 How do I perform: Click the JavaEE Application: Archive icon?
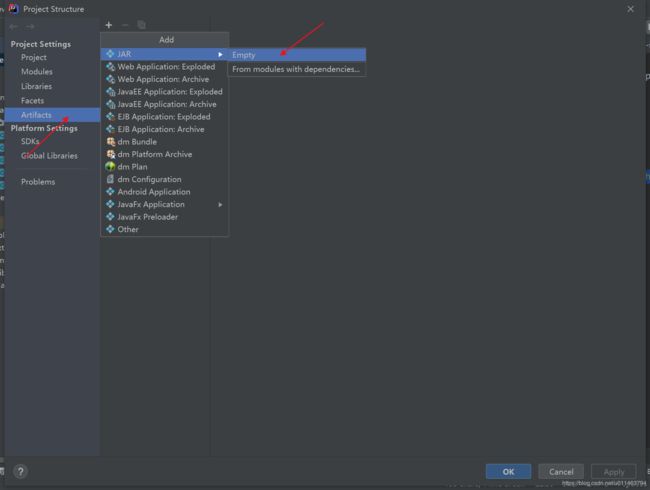coord(110,104)
